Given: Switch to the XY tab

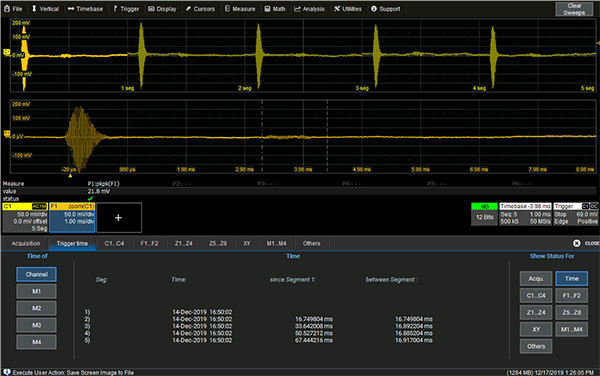Looking at the screenshot, I should click(x=247, y=244).
